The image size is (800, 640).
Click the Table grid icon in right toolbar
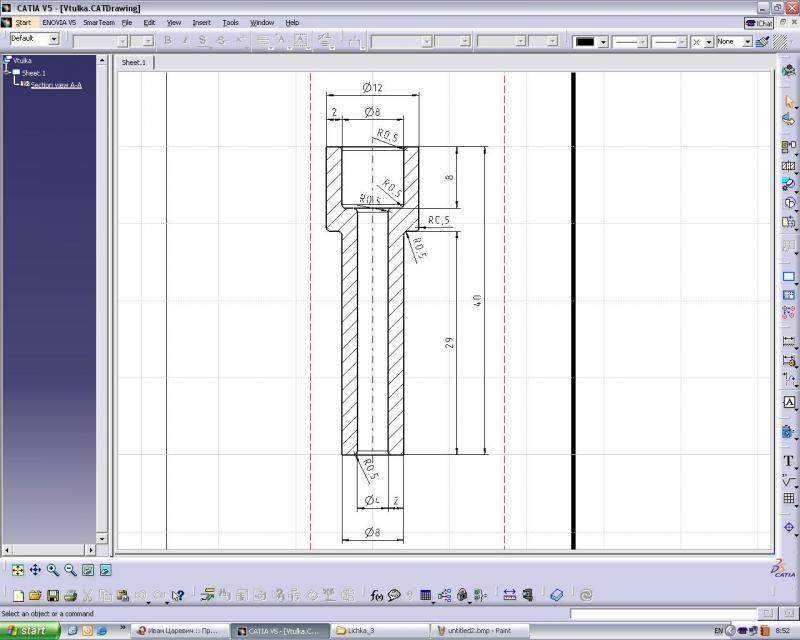tap(788, 499)
